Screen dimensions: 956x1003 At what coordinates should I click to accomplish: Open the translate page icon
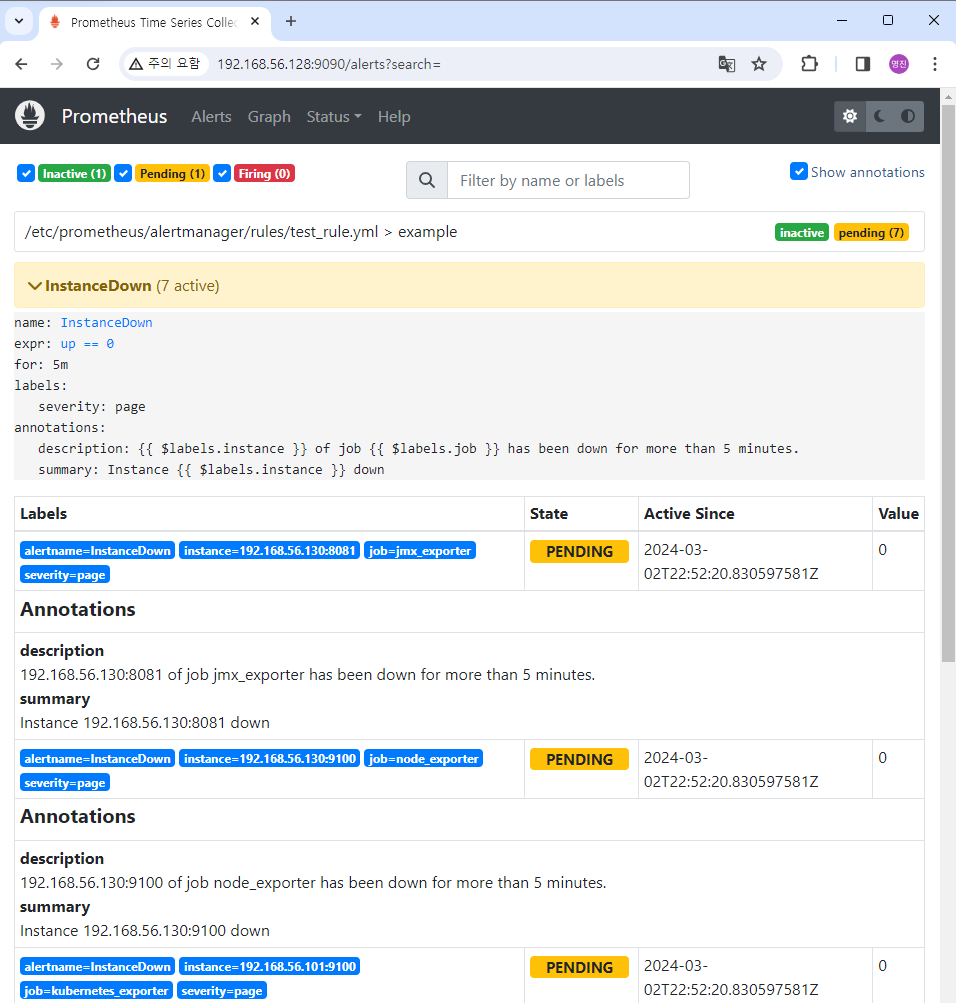(726, 64)
